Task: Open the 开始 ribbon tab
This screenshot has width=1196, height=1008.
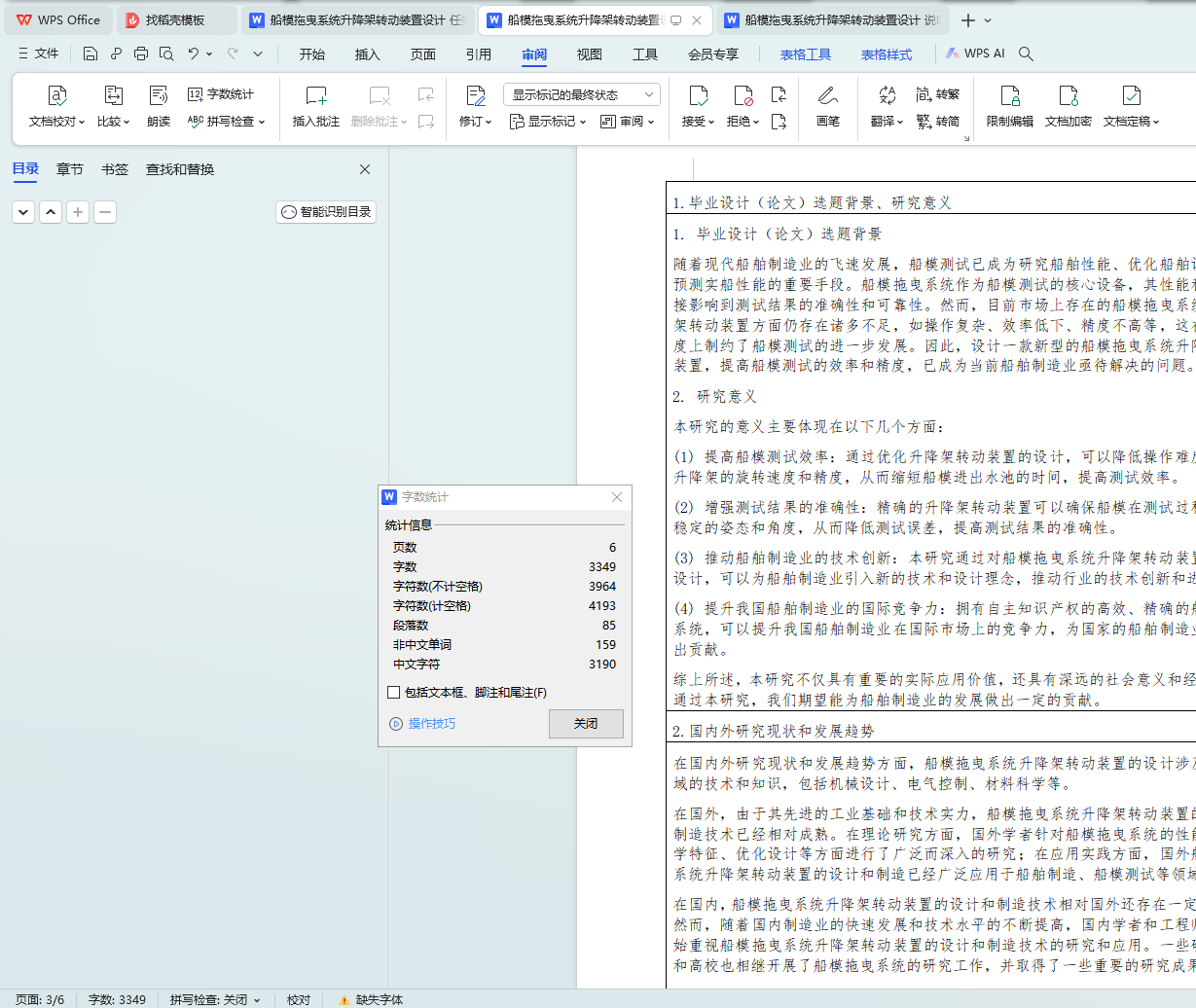Action: [312, 54]
